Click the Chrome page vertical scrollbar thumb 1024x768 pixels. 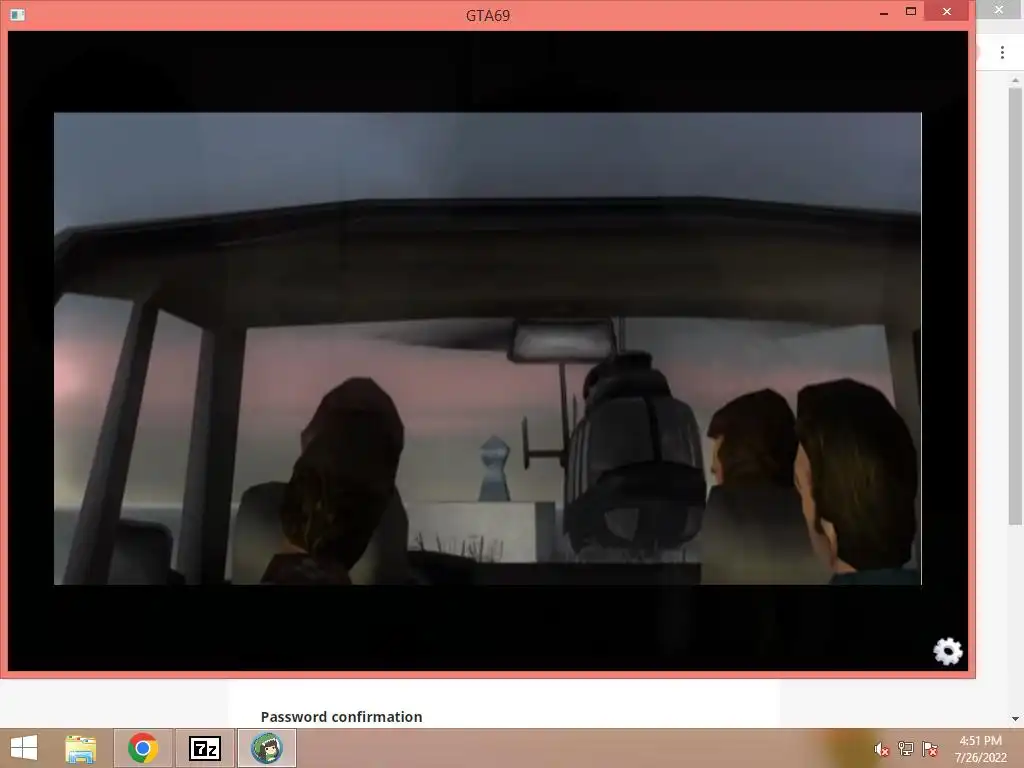[1015, 306]
